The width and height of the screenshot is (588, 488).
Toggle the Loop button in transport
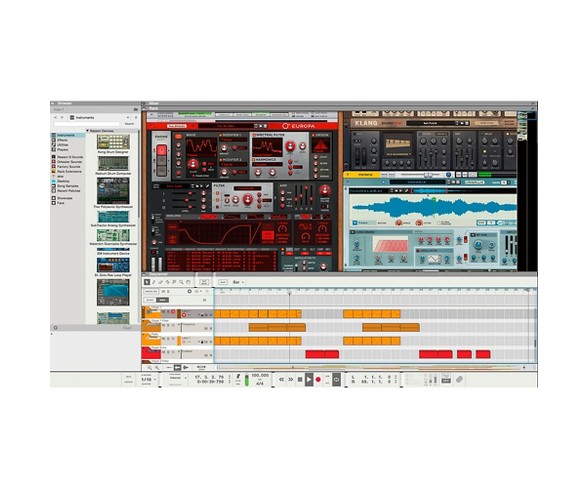coord(336,380)
